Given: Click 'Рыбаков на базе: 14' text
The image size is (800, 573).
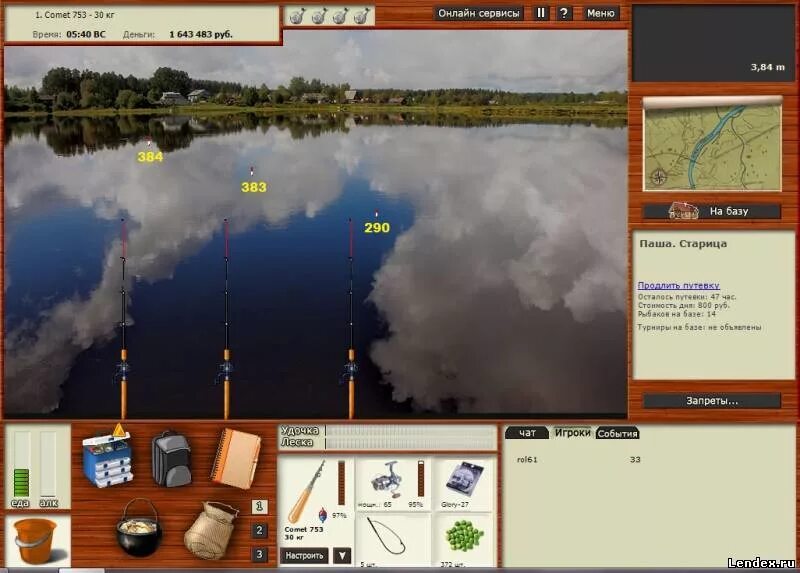Looking at the screenshot, I should click(677, 314).
